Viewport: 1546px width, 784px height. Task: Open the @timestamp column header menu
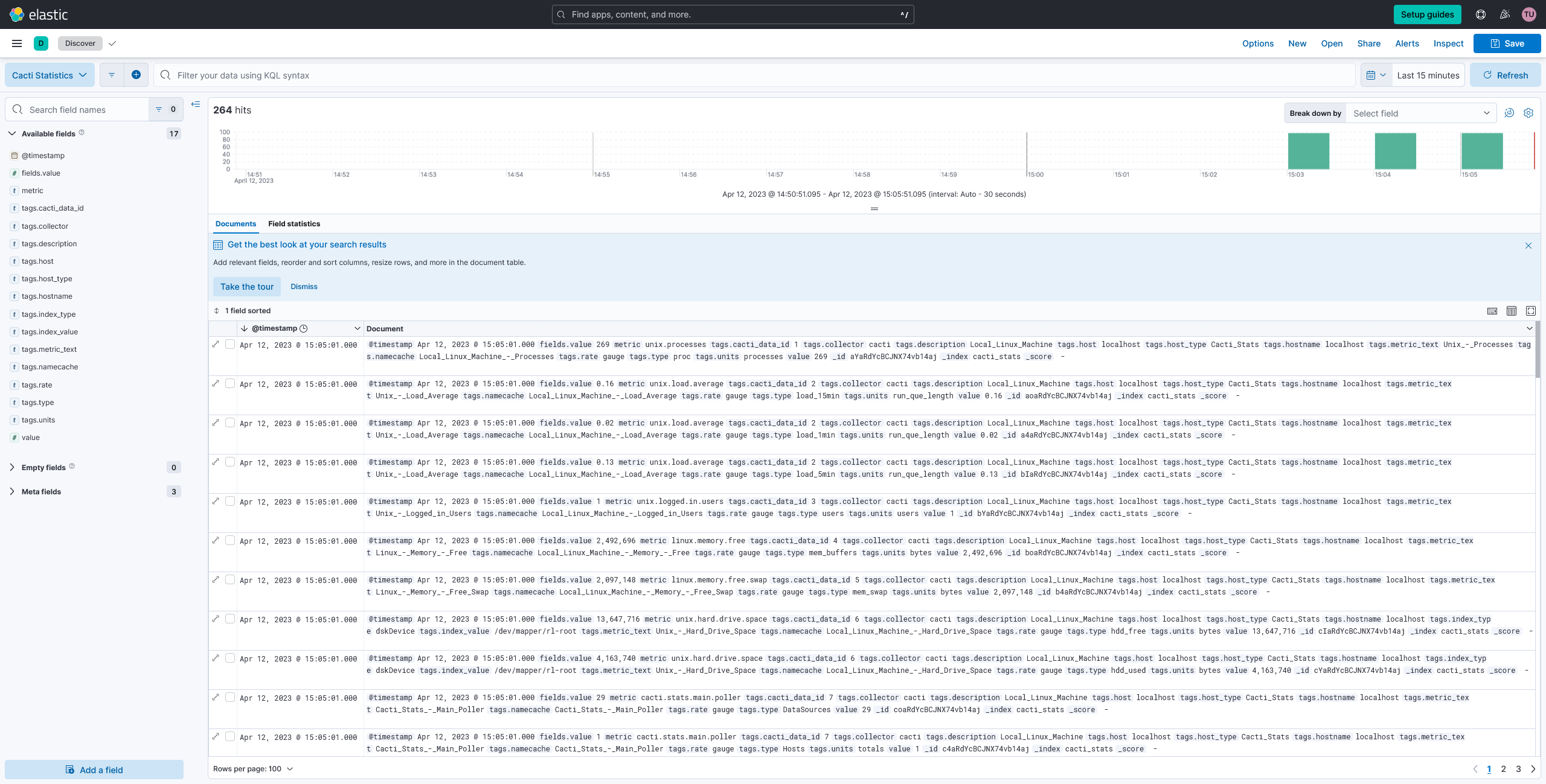tap(357, 328)
